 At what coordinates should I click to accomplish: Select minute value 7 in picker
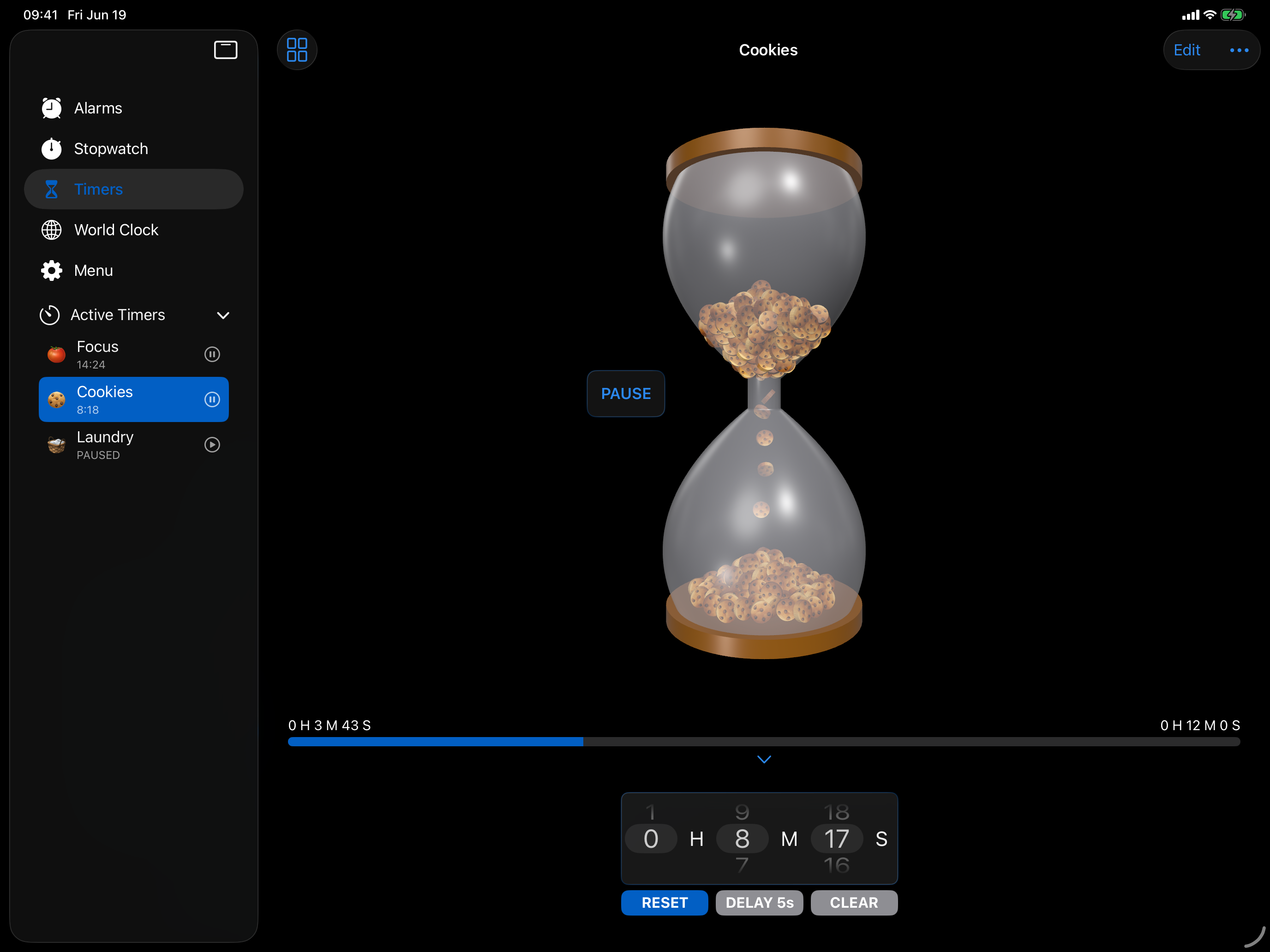[743, 865]
